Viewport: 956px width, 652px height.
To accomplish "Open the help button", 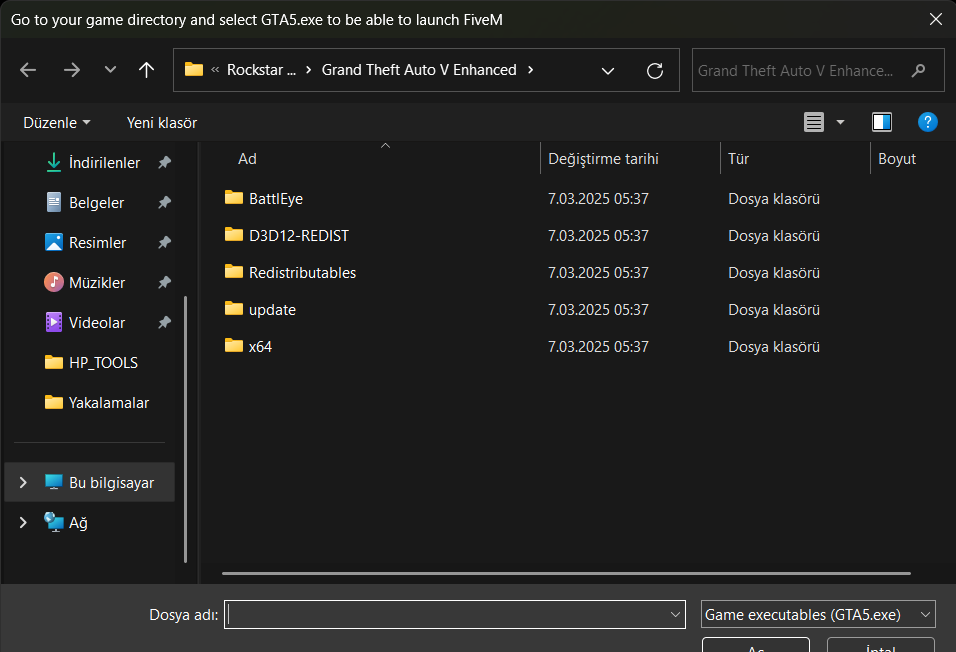I will pyautogui.click(x=927, y=122).
